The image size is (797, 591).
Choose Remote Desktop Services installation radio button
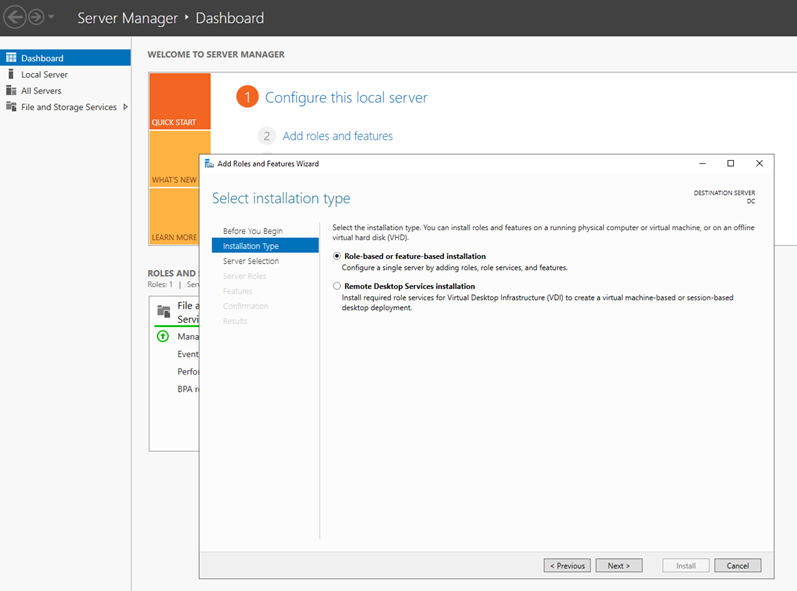click(x=337, y=286)
